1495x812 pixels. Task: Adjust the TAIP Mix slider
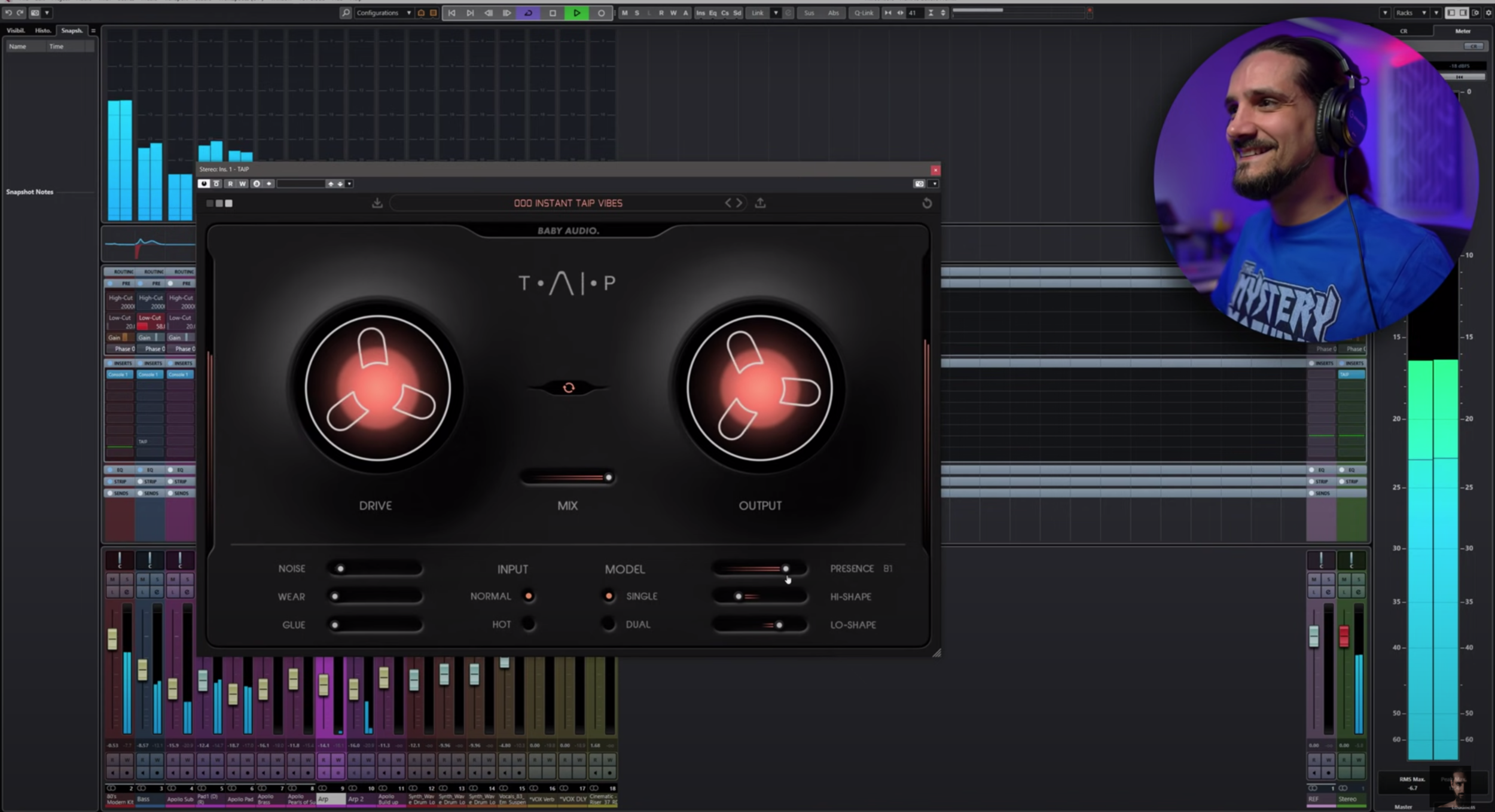coord(567,477)
